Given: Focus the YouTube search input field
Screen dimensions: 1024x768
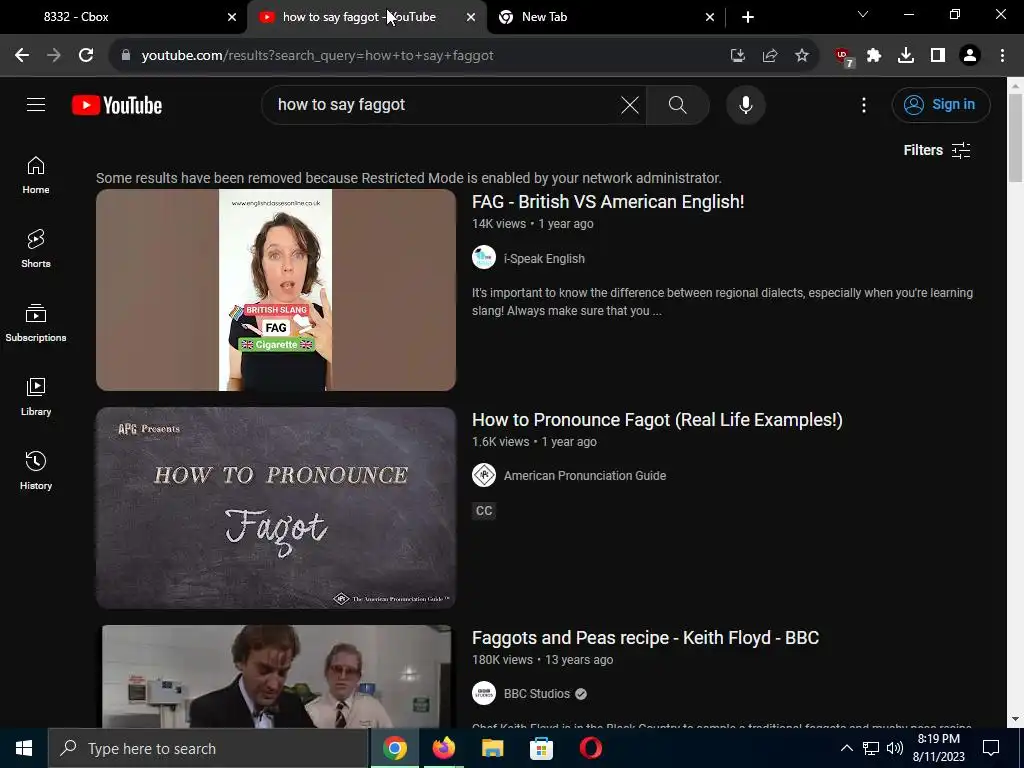Looking at the screenshot, I should pos(444,104).
